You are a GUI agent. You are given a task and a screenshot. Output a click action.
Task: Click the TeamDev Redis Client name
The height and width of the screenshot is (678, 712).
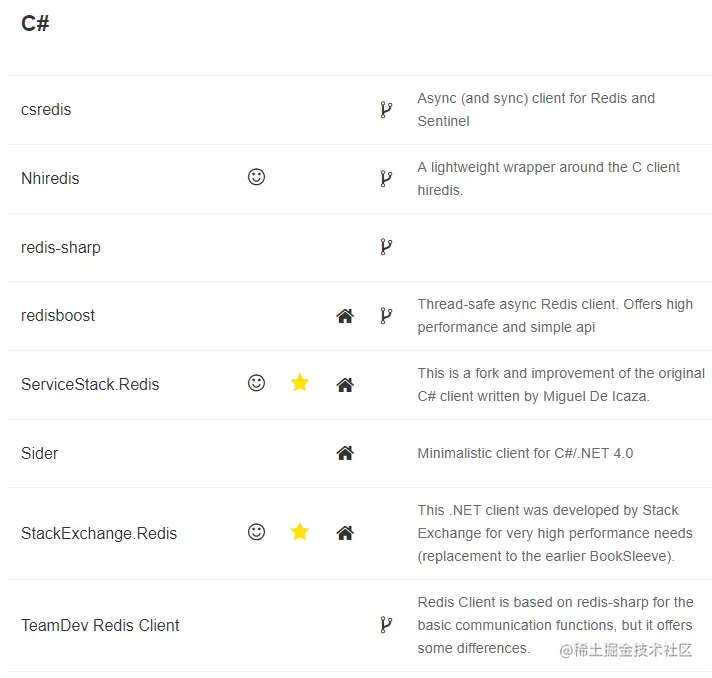point(100,625)
